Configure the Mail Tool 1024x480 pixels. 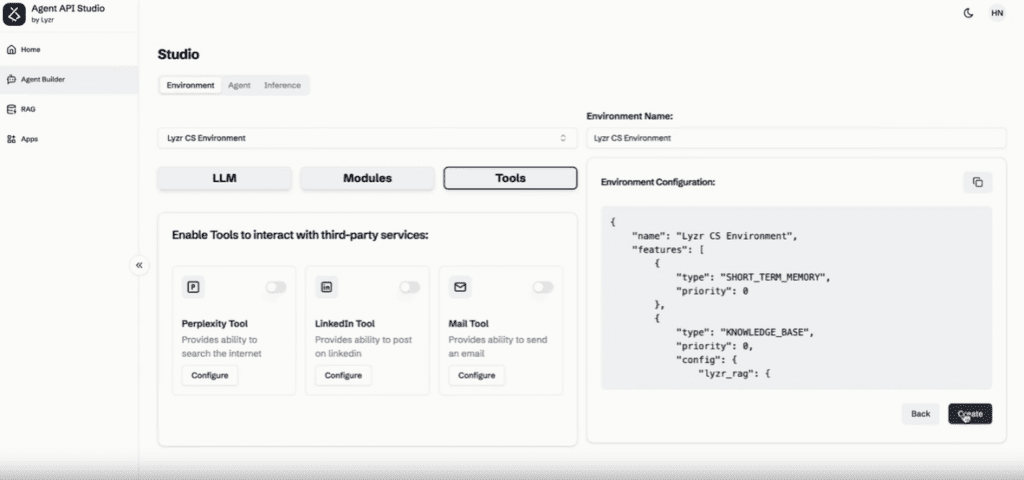click(x=477, y=376)
